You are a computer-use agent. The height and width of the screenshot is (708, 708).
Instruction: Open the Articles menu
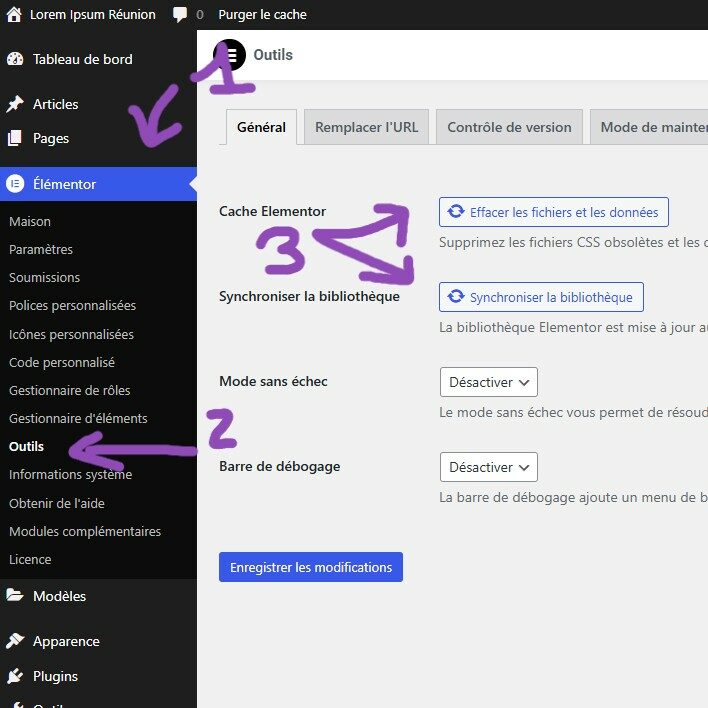point(56,104)
